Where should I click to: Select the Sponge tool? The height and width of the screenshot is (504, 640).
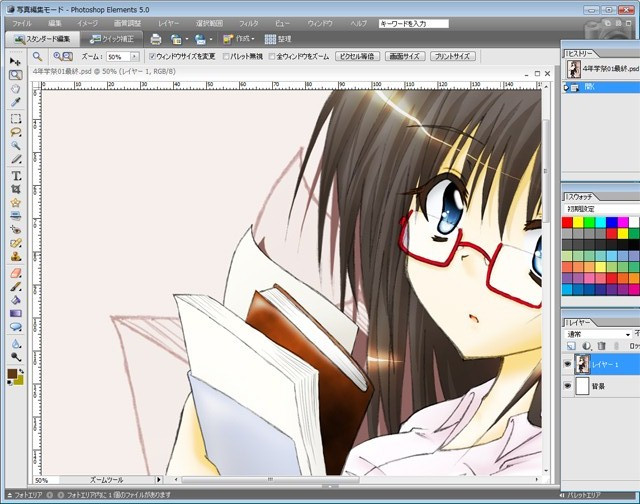tap(16, 357)
